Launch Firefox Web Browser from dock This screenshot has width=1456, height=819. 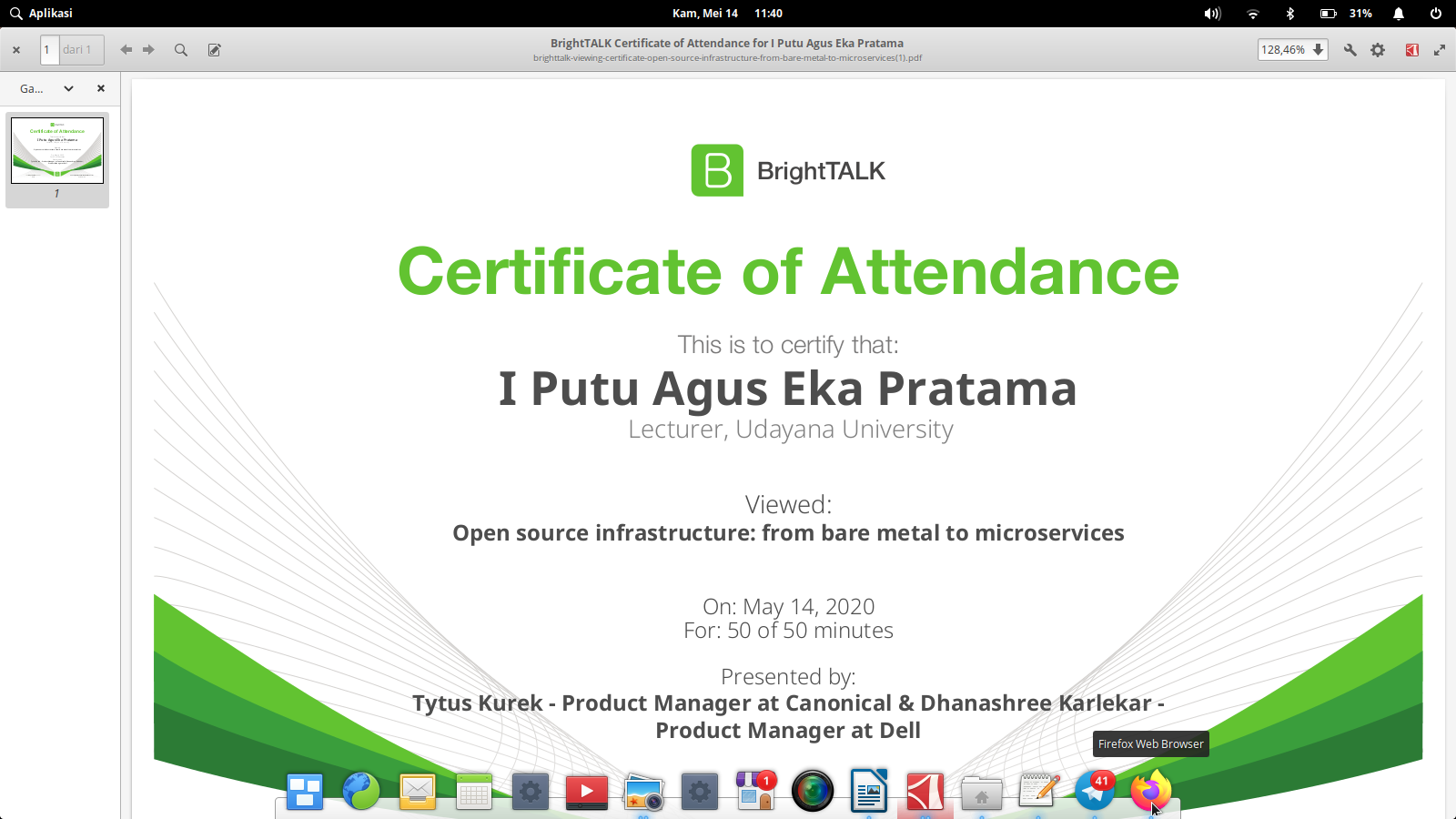click(1151, 792)
